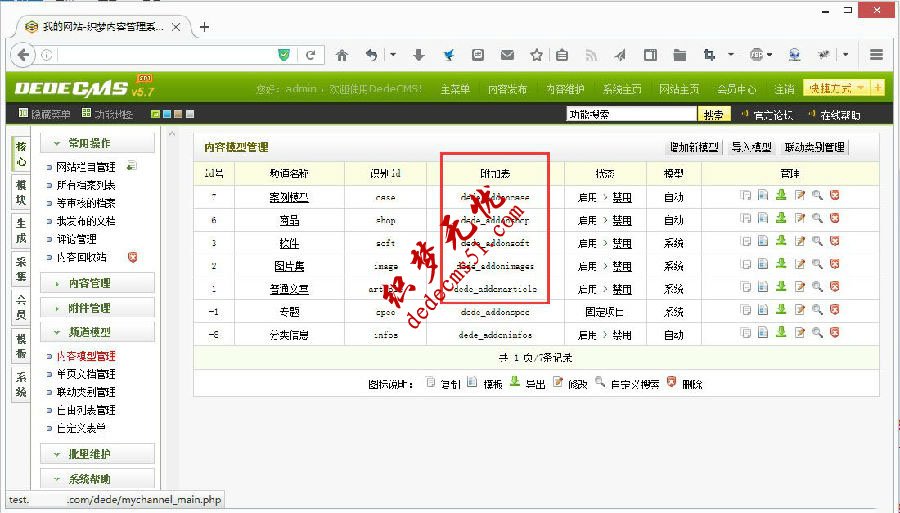Delete the 商品 (shop) model
900x513 pixels.
[835, 218]
